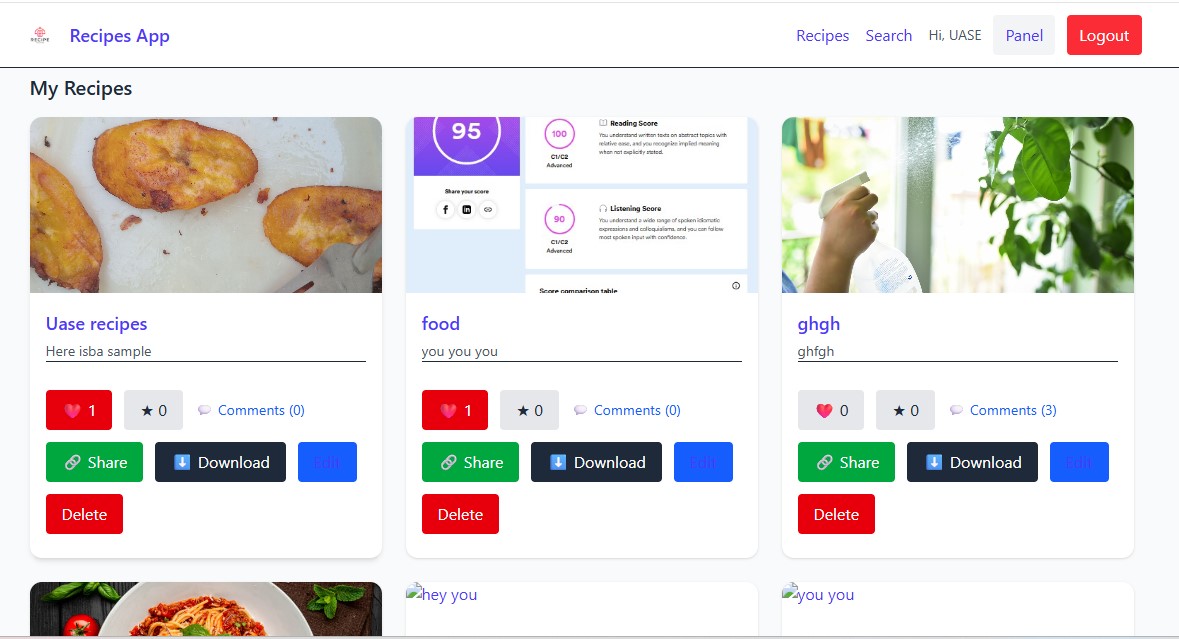Image resolution: width=1179 pixels, height=639 pixels.
Task: Download the food recipe
Action: pyautogui.click(x=596, y=462)
